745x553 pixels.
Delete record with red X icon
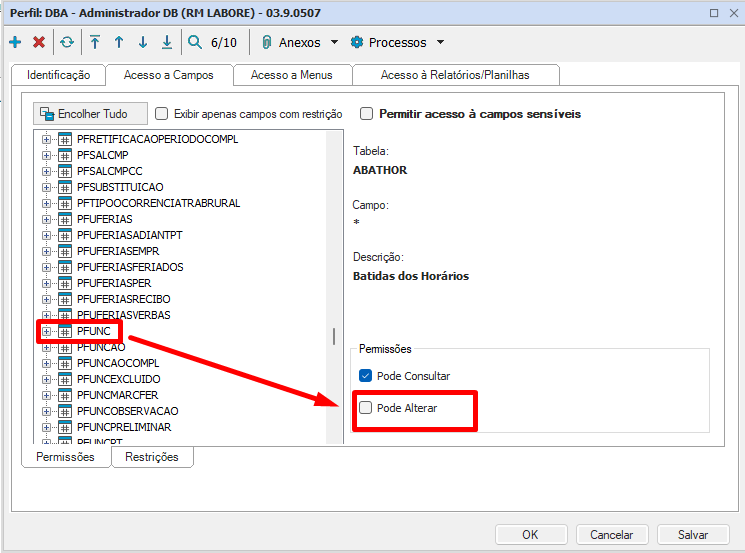click(x=39, y=42)
